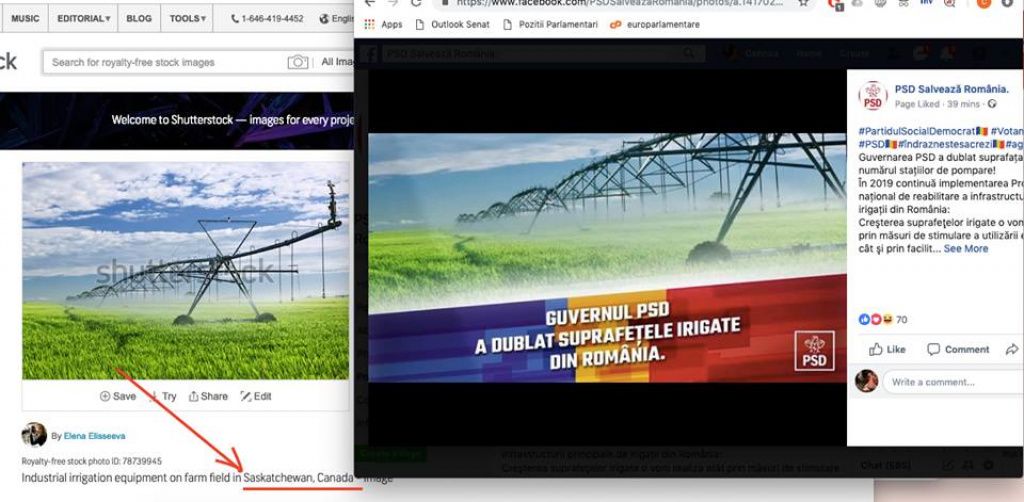Click the Chrome back arrow

[x=370, y=3]
